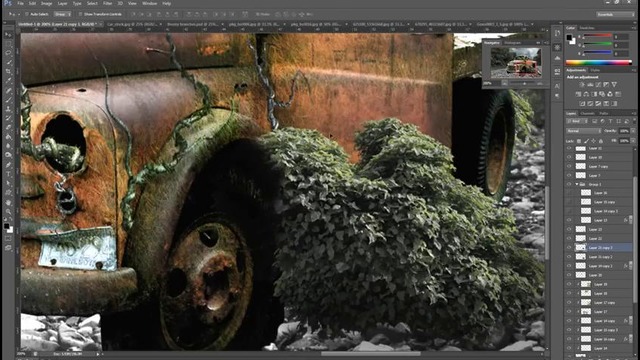The height and width of the screenshot is (360, 640).
Task: Hide the Group 1 layer group
Action: 569,184
